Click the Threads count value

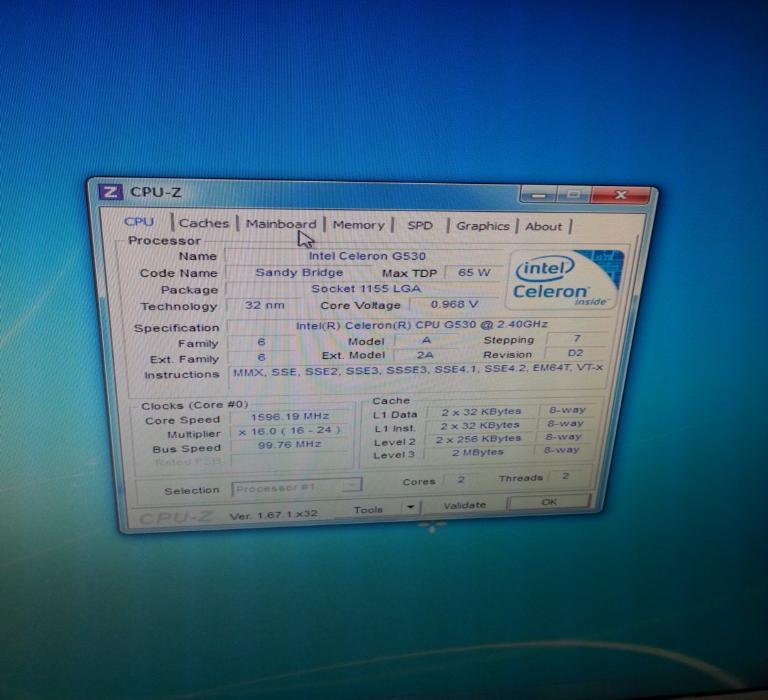point(565,476)
